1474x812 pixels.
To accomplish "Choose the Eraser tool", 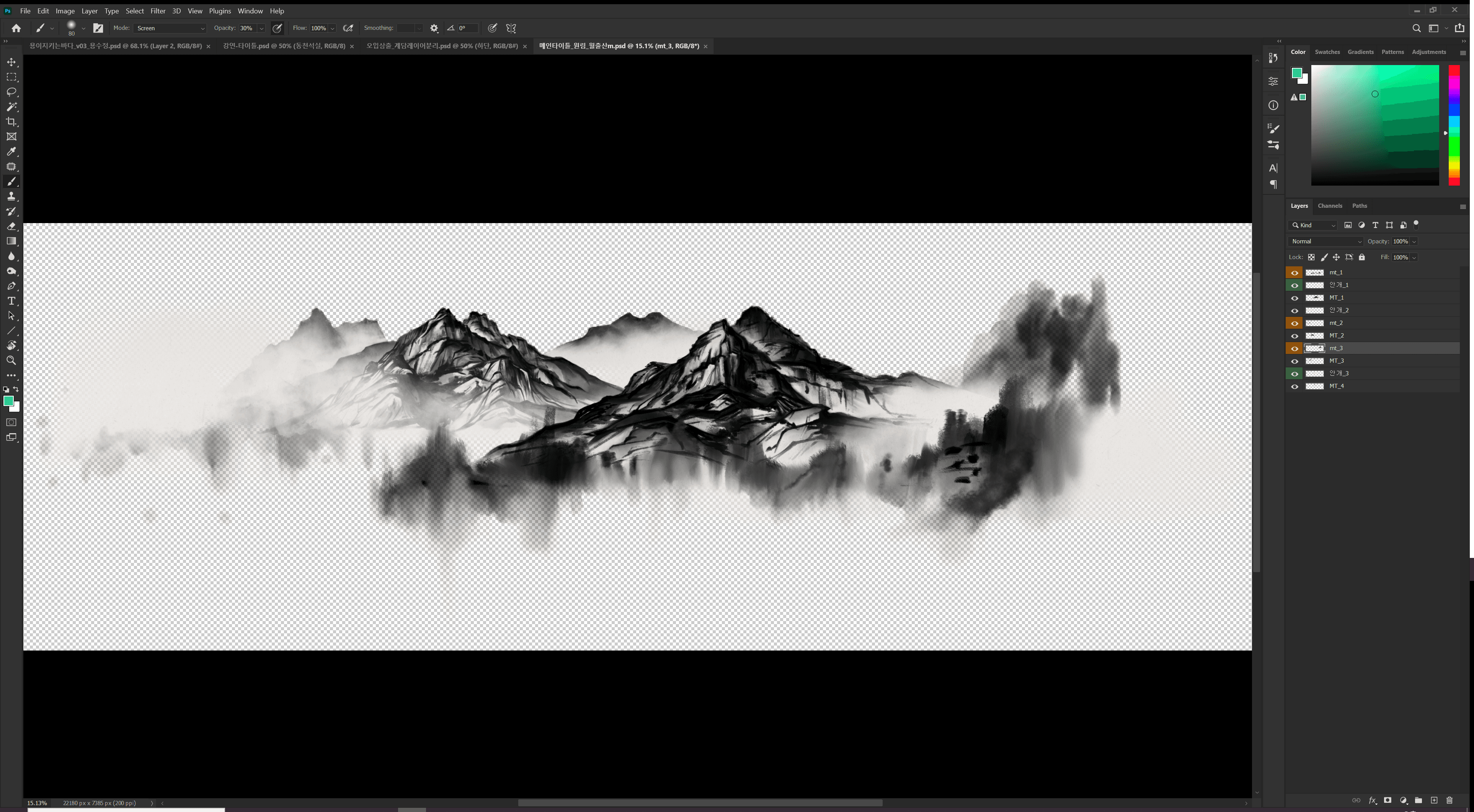I will pyautogui.click(x=11, y=226).
